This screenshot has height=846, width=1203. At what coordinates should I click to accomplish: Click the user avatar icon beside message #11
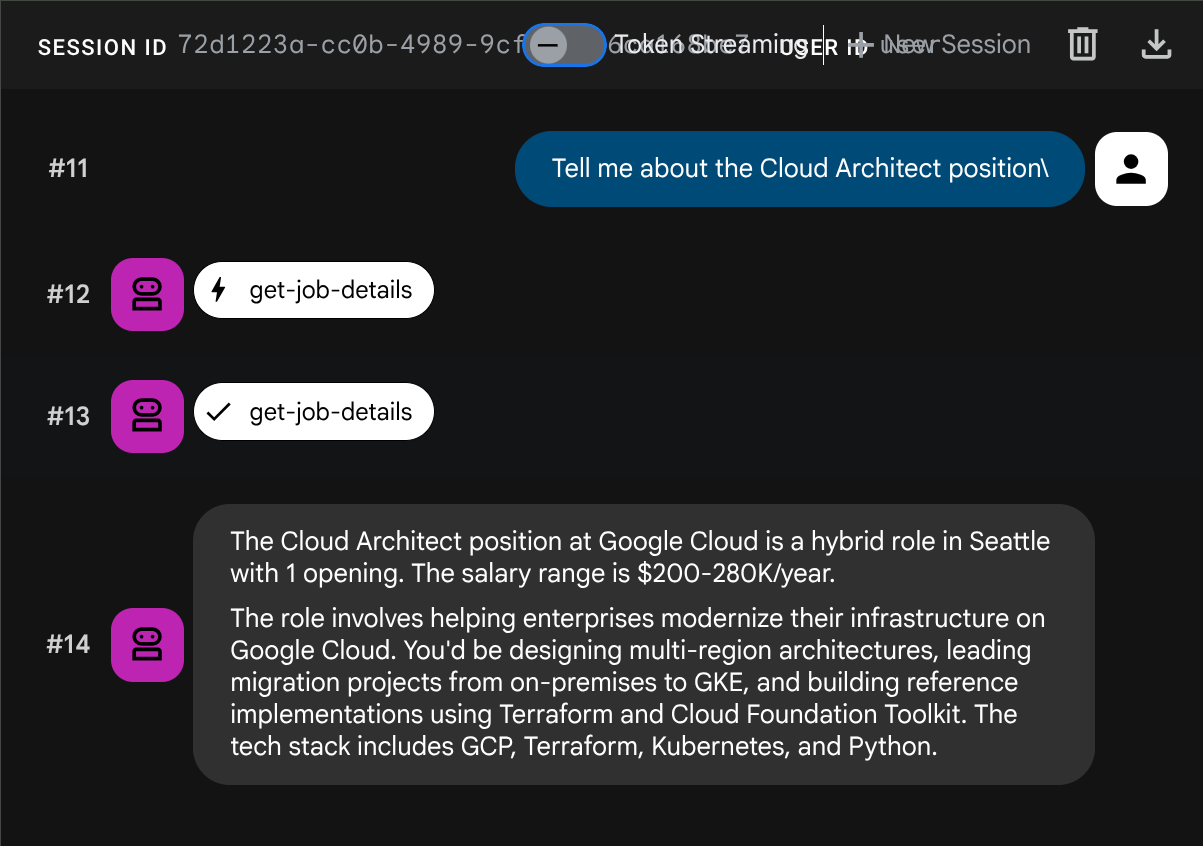1131,169
